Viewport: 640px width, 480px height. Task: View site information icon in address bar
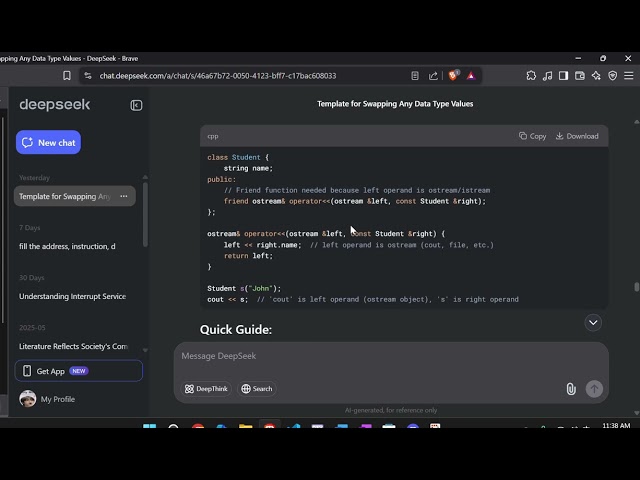pyautogui.click(x=88, y=76)
